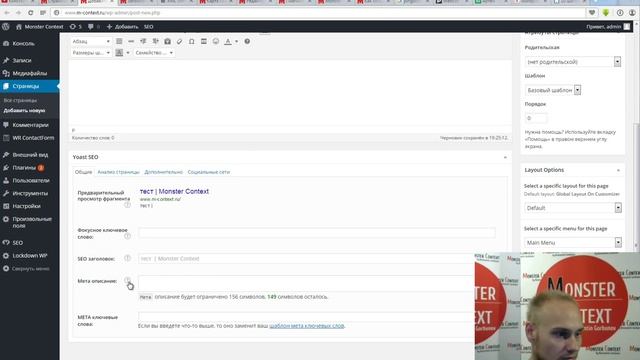640x360 pixels.
Task: Open the Родительская parent page dropdown
Action: click(x=573, y=62)
